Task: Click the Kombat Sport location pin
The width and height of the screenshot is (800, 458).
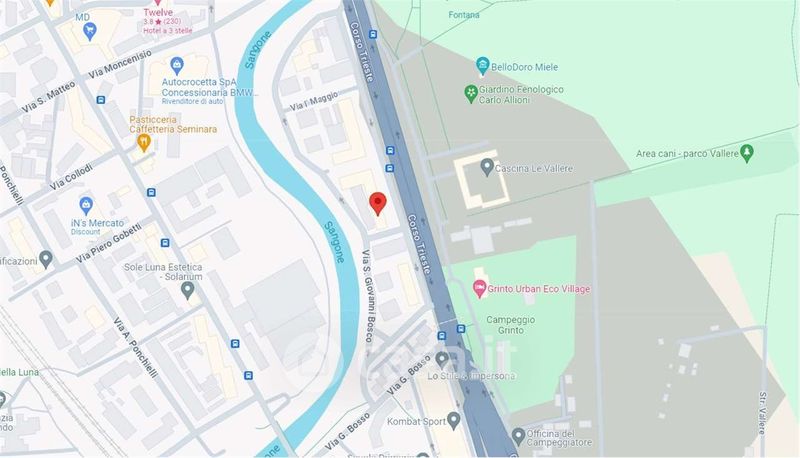Action: [453, 421]
